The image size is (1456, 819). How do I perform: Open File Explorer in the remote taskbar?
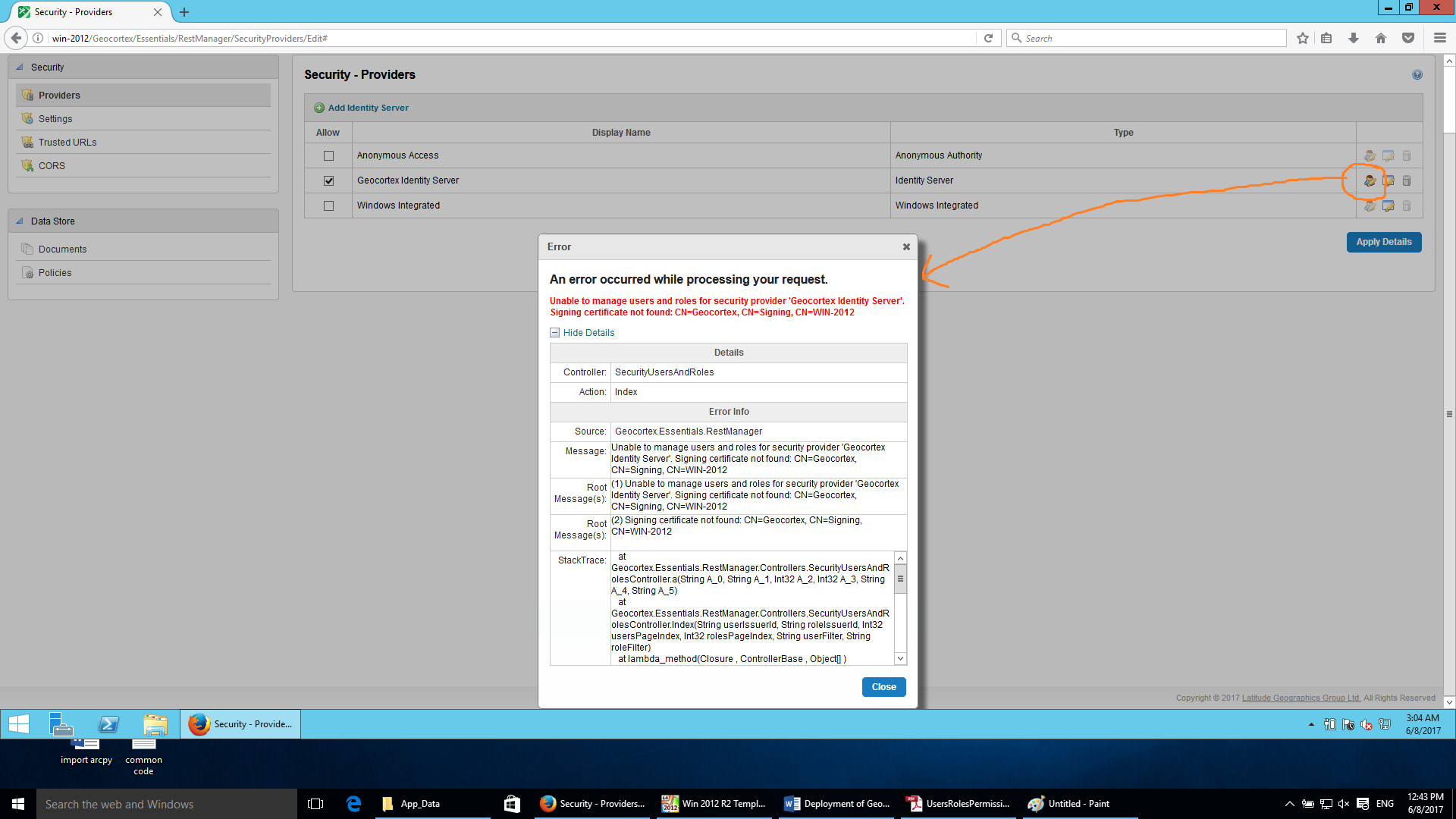155,724
